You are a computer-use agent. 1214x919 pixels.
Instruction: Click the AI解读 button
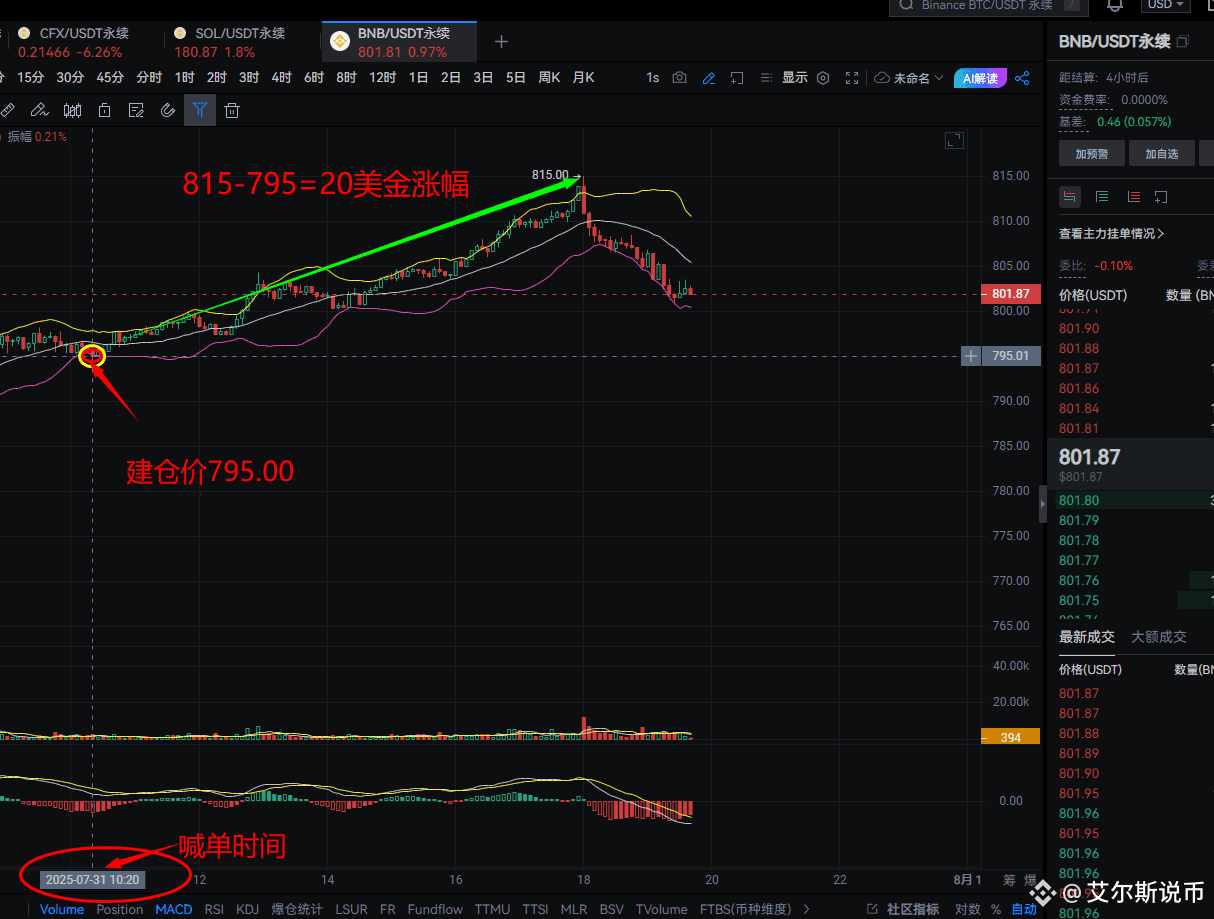[x=980, y=78]
